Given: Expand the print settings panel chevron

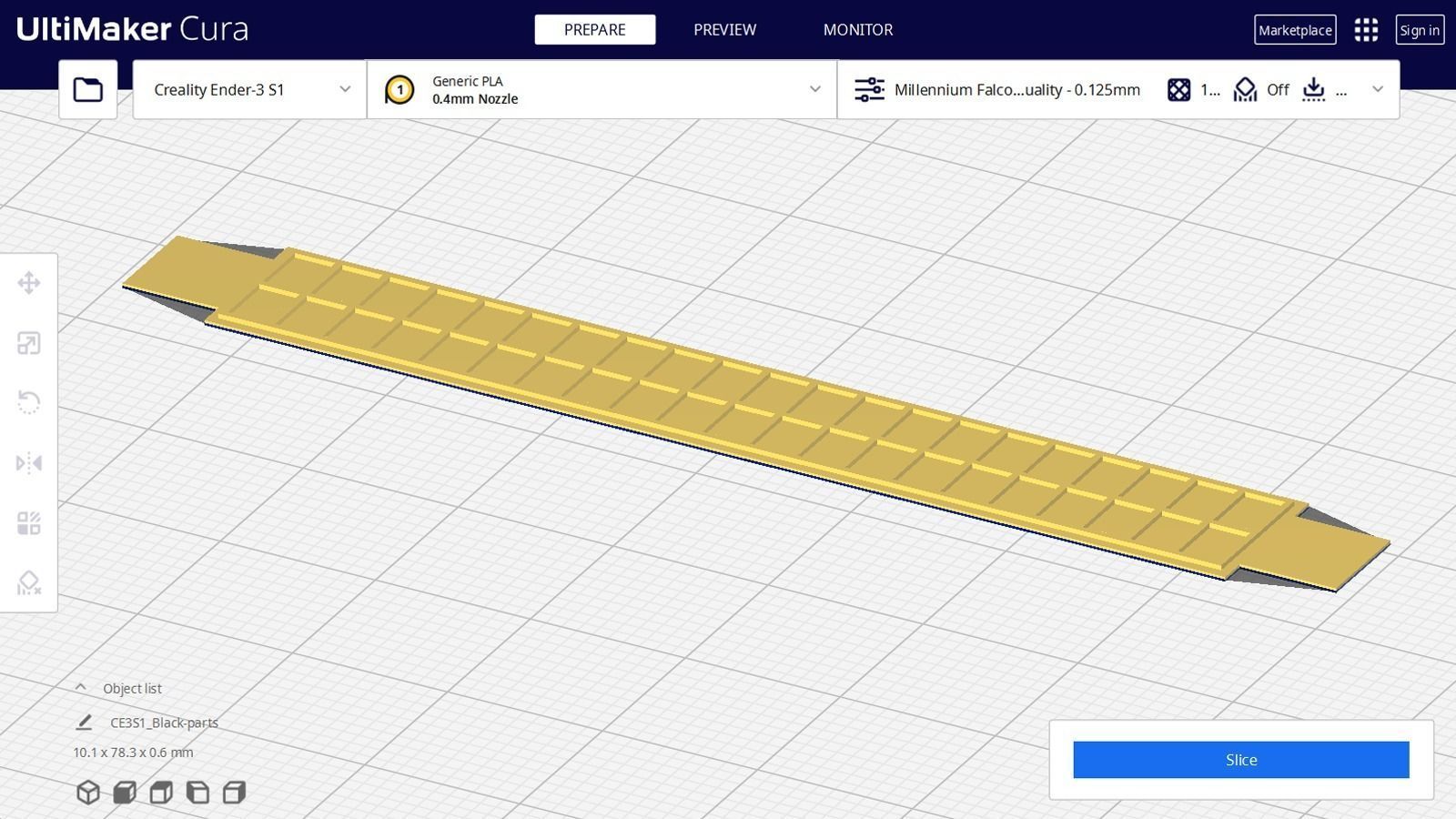Looking at the screenshot, I should click(x=1378, y=89).
